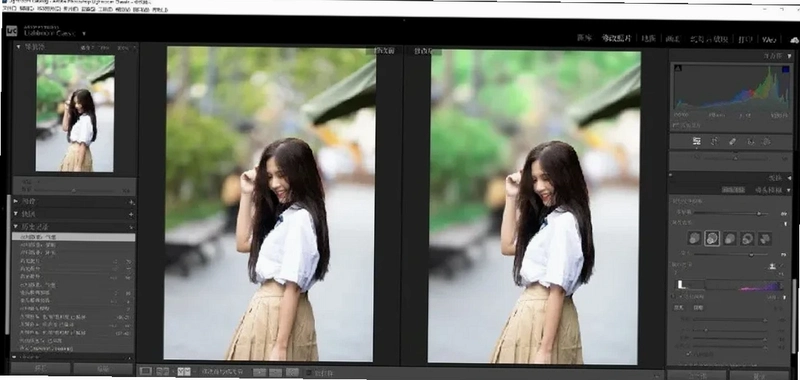
Task: Open Before/After layout dropdown arrow in toolbar
Action: [x=193, y=372]
